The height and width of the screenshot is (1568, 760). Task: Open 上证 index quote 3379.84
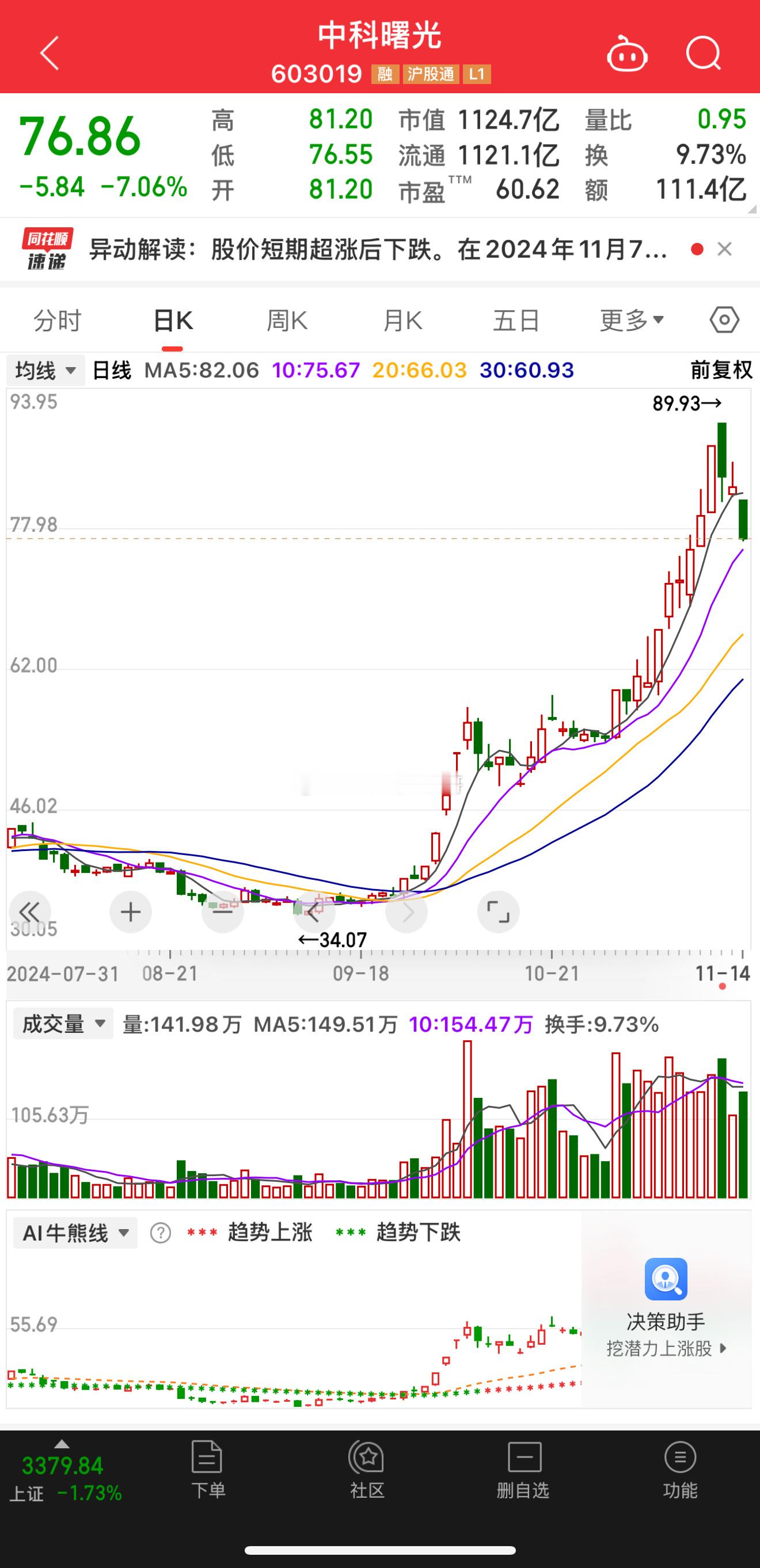(63, 1467)
